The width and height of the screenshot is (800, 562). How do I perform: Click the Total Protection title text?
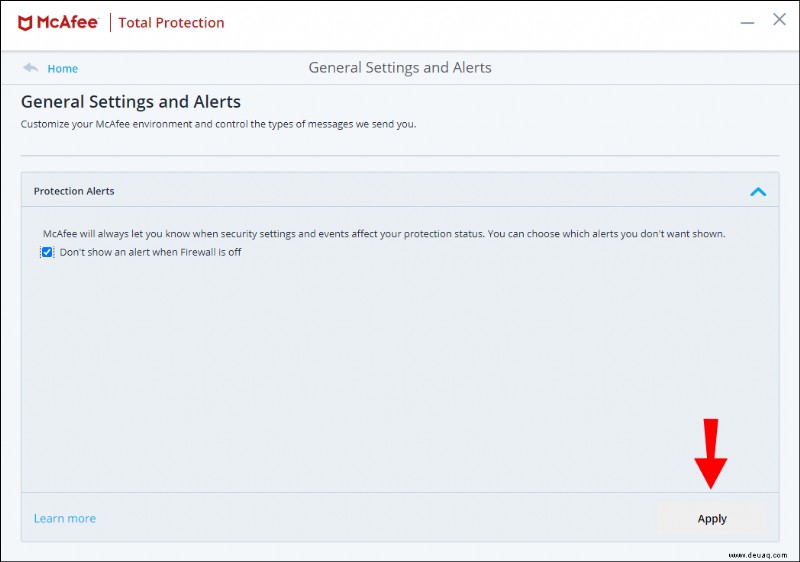coord(171,22)
